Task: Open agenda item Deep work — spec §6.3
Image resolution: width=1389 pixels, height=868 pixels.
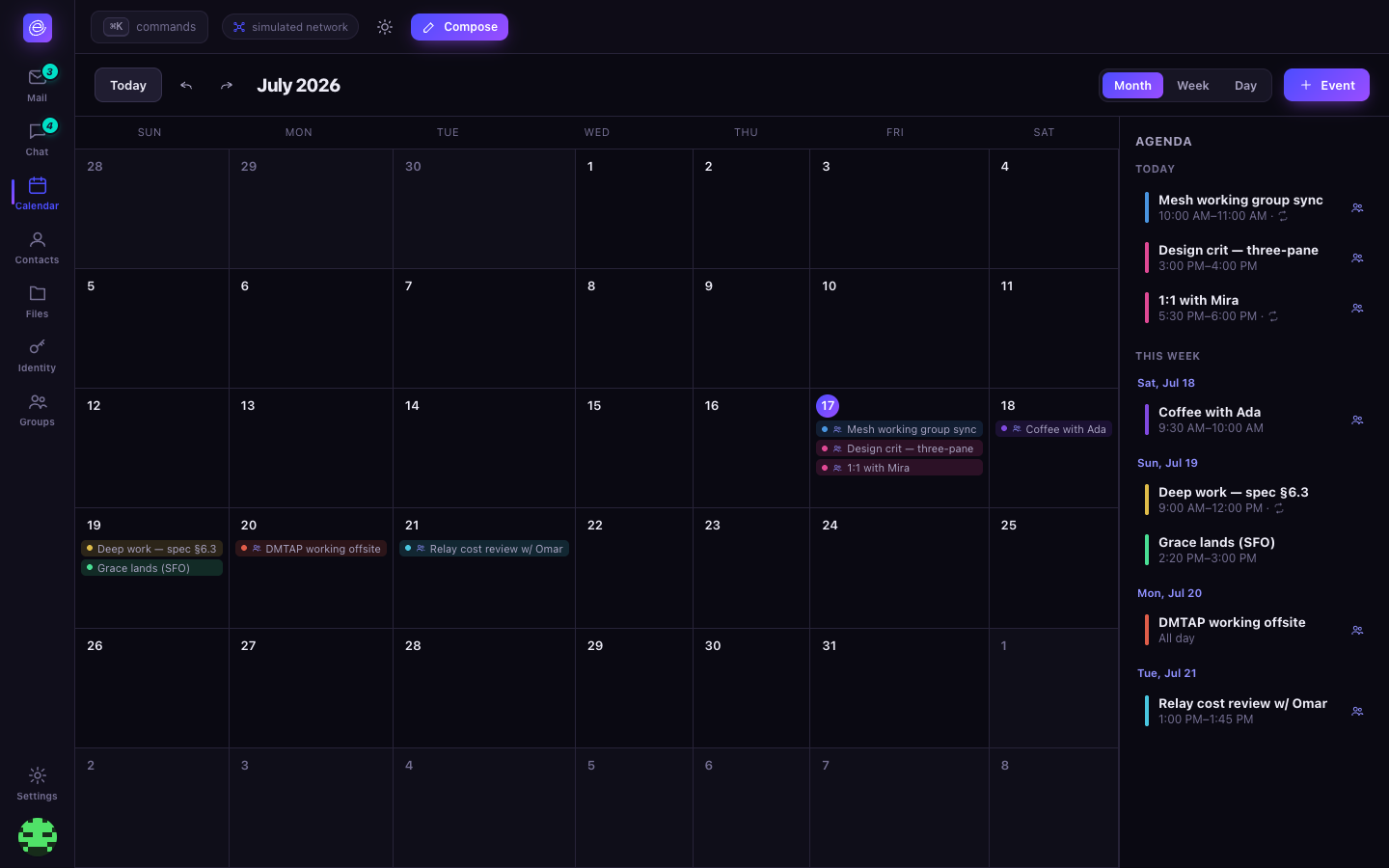Action: (x=1254, y=500)
